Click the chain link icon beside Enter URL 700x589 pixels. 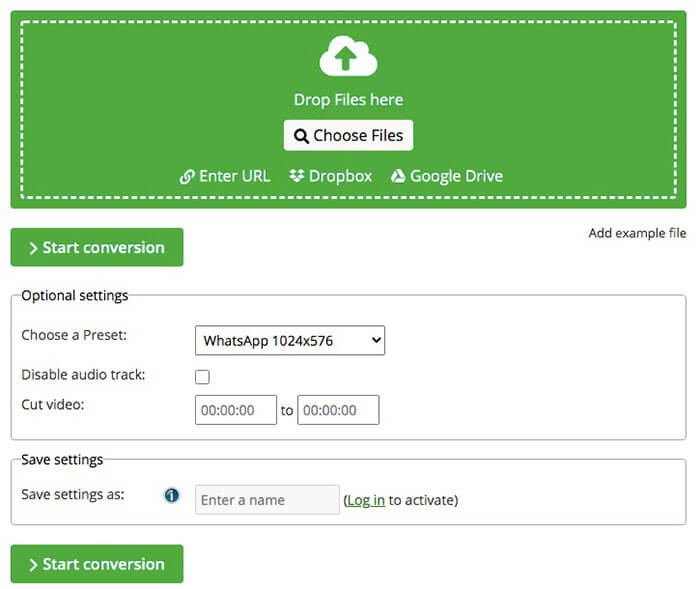[187, 177]
